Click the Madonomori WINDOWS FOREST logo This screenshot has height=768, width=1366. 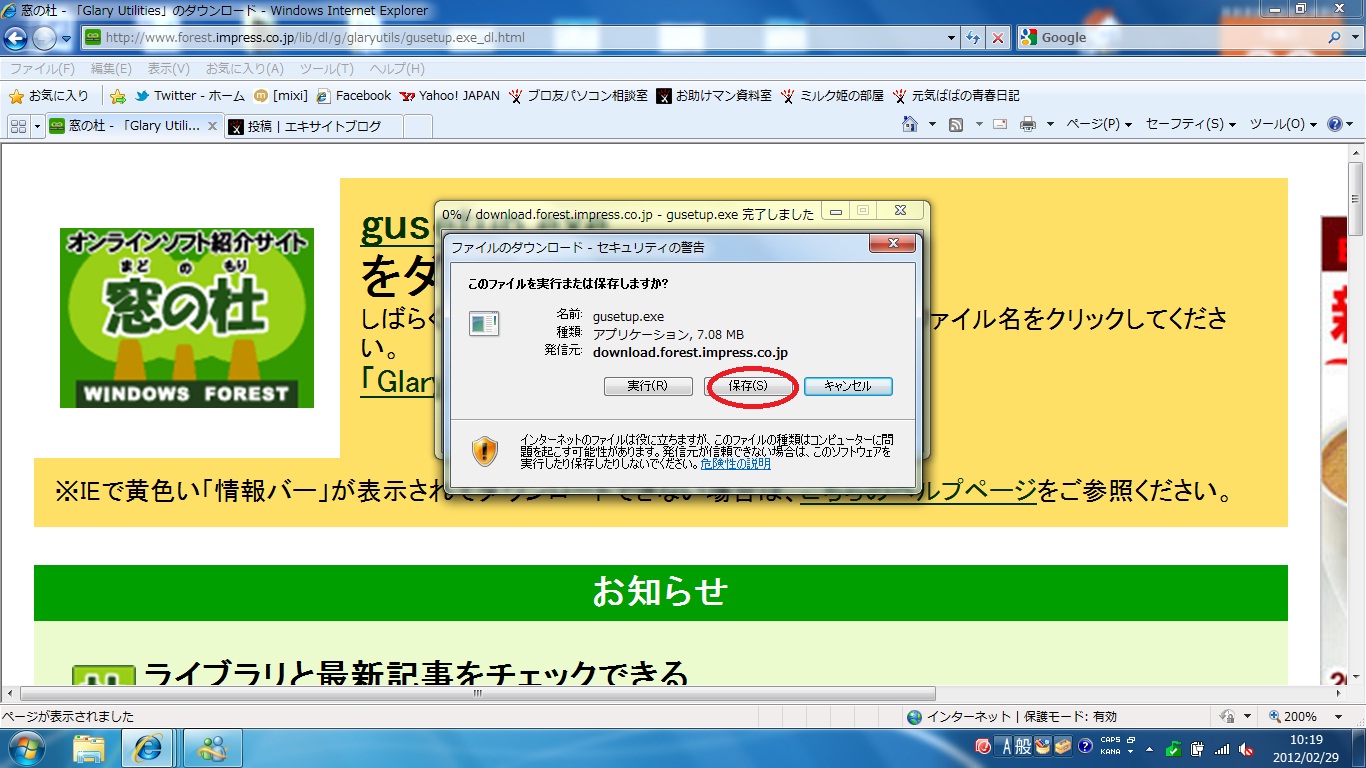coord(187,318)
